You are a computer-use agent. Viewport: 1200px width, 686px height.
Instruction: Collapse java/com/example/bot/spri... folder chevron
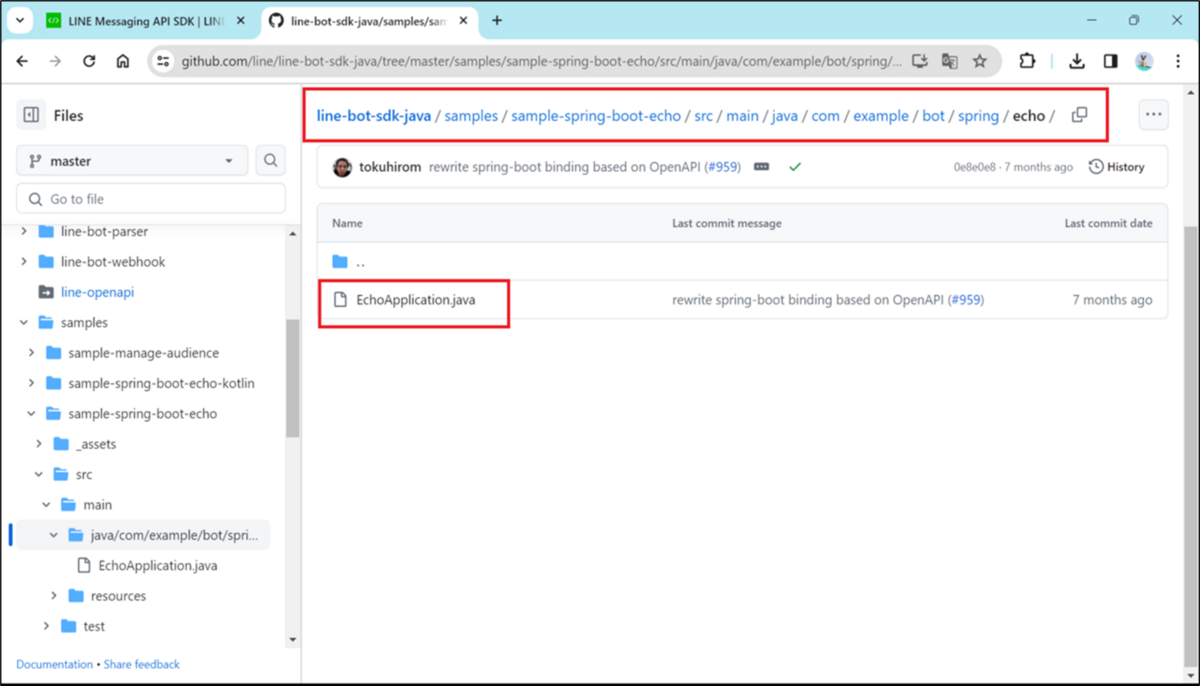[54, 535]
